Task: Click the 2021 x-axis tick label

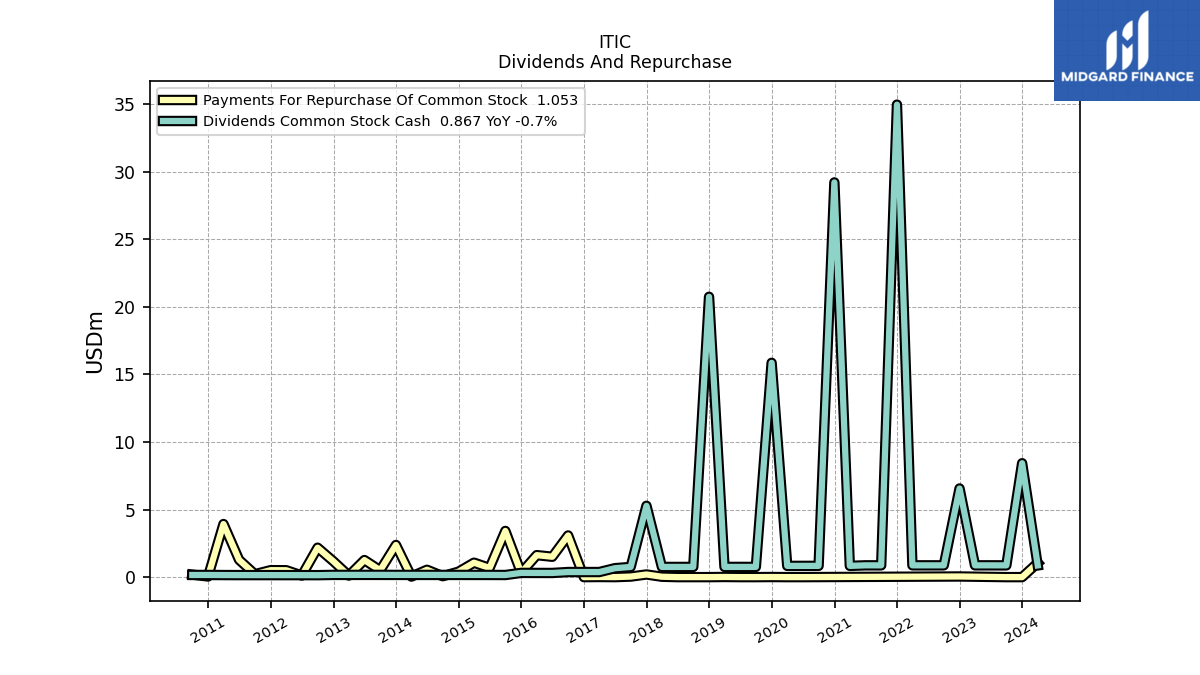Action: [835, 630]
